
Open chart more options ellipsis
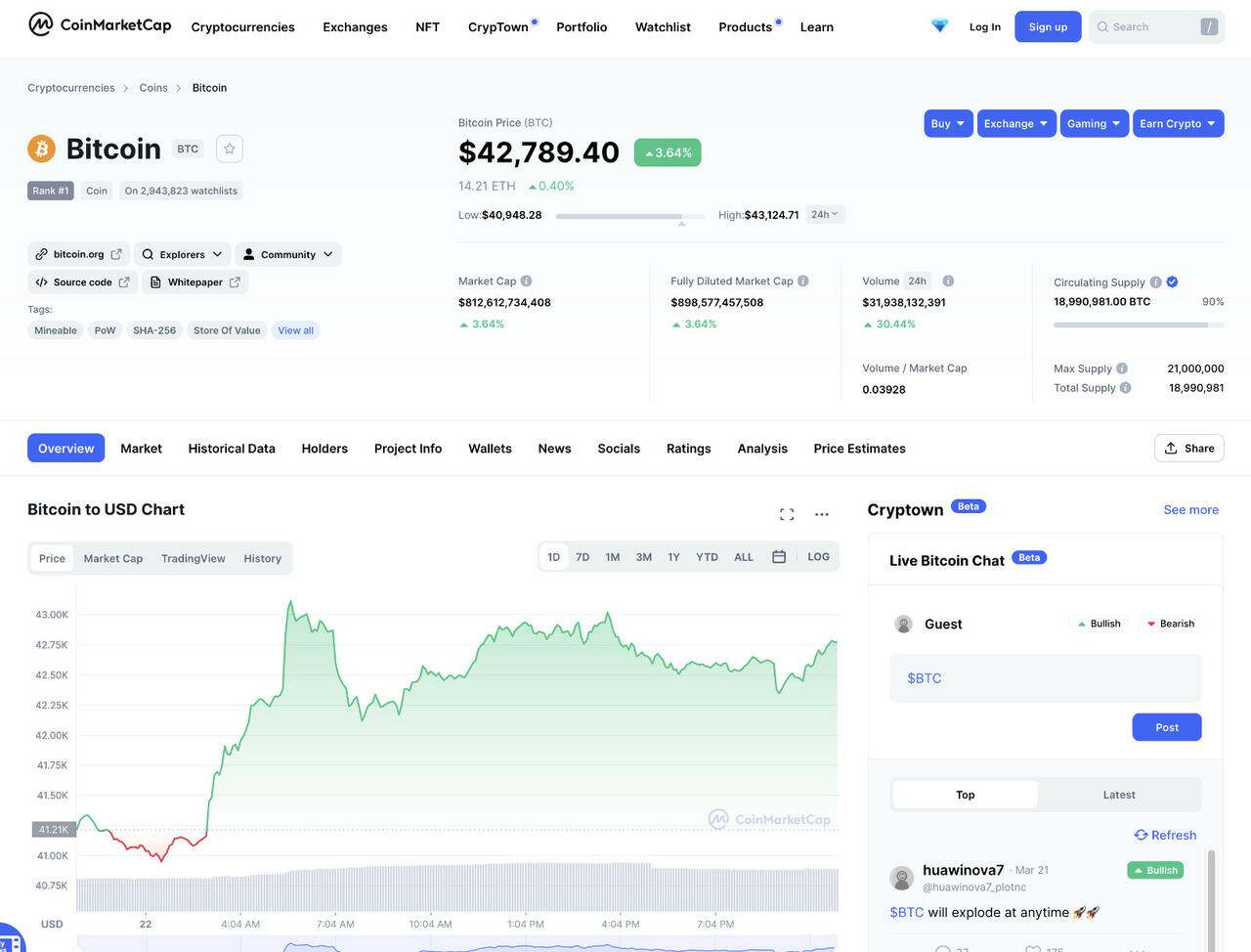coord(822,514)
